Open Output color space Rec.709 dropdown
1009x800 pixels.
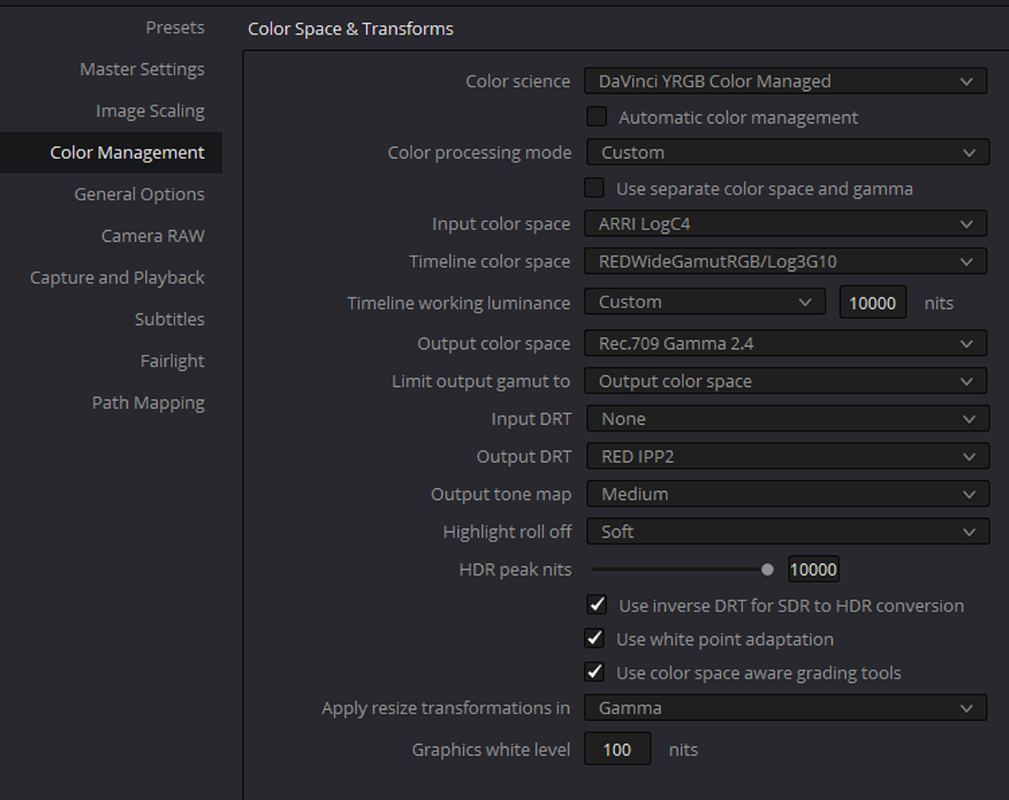[x=785, y=344]
